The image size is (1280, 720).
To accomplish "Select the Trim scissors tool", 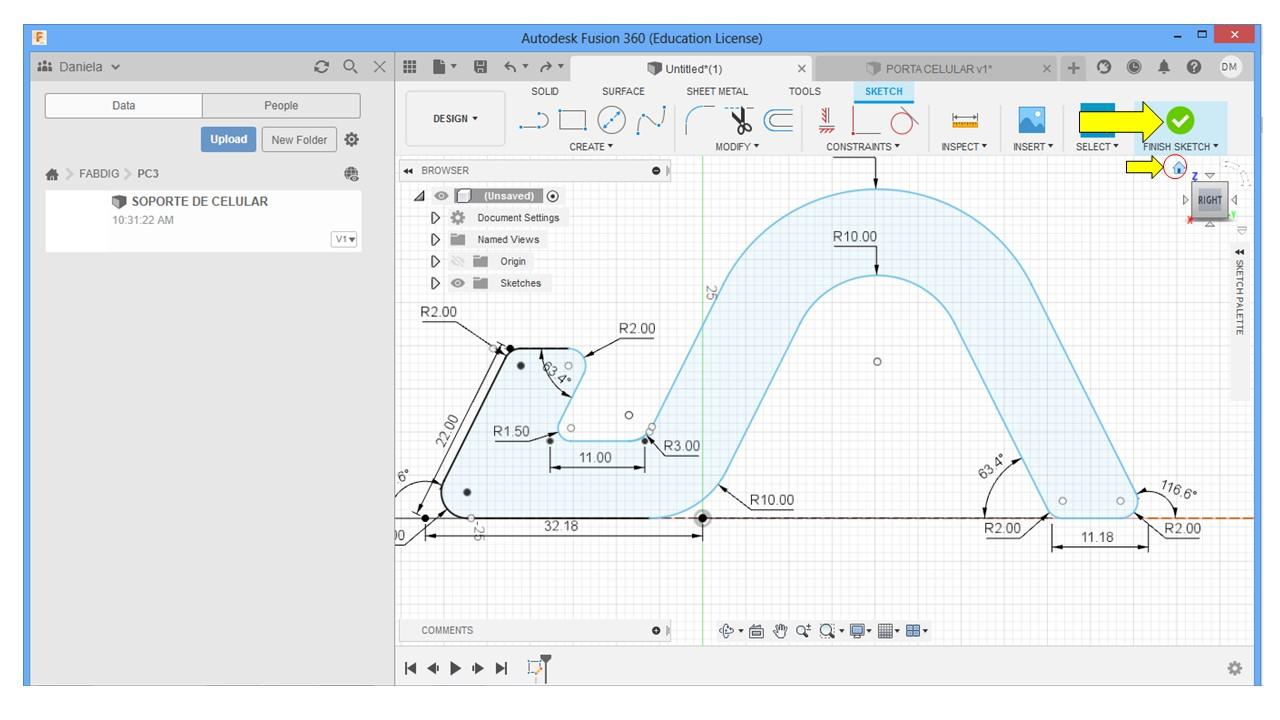I will click(x=742, y=122).
